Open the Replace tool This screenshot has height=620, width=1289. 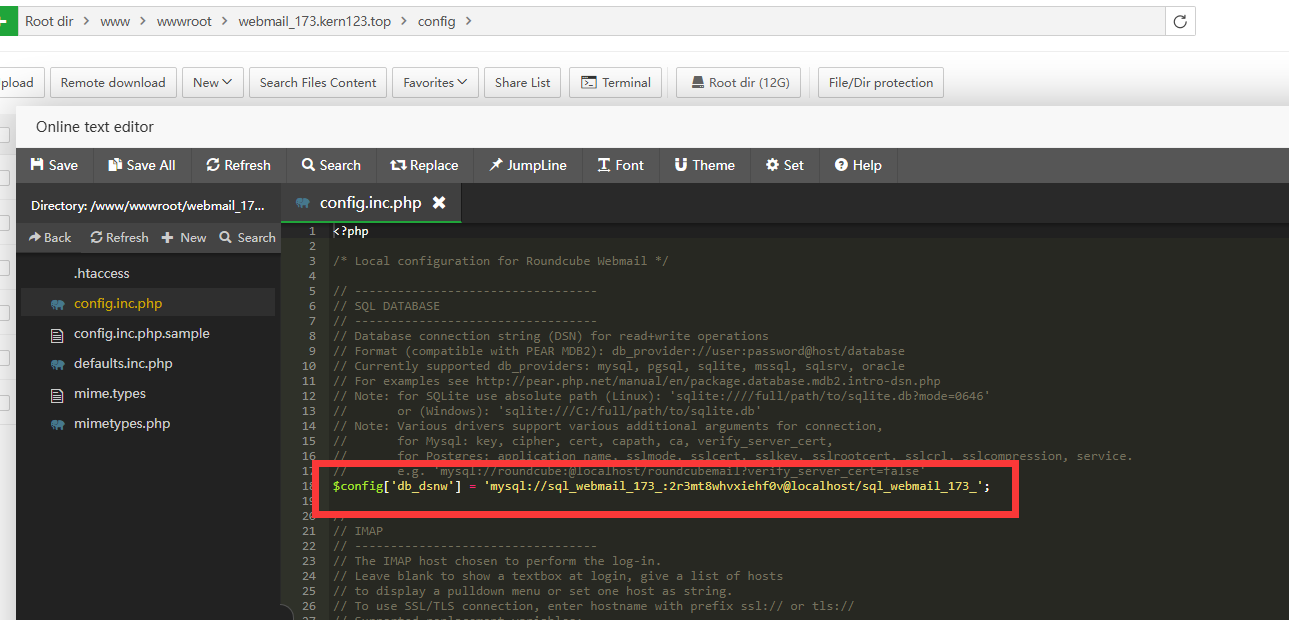pos(424,165)
